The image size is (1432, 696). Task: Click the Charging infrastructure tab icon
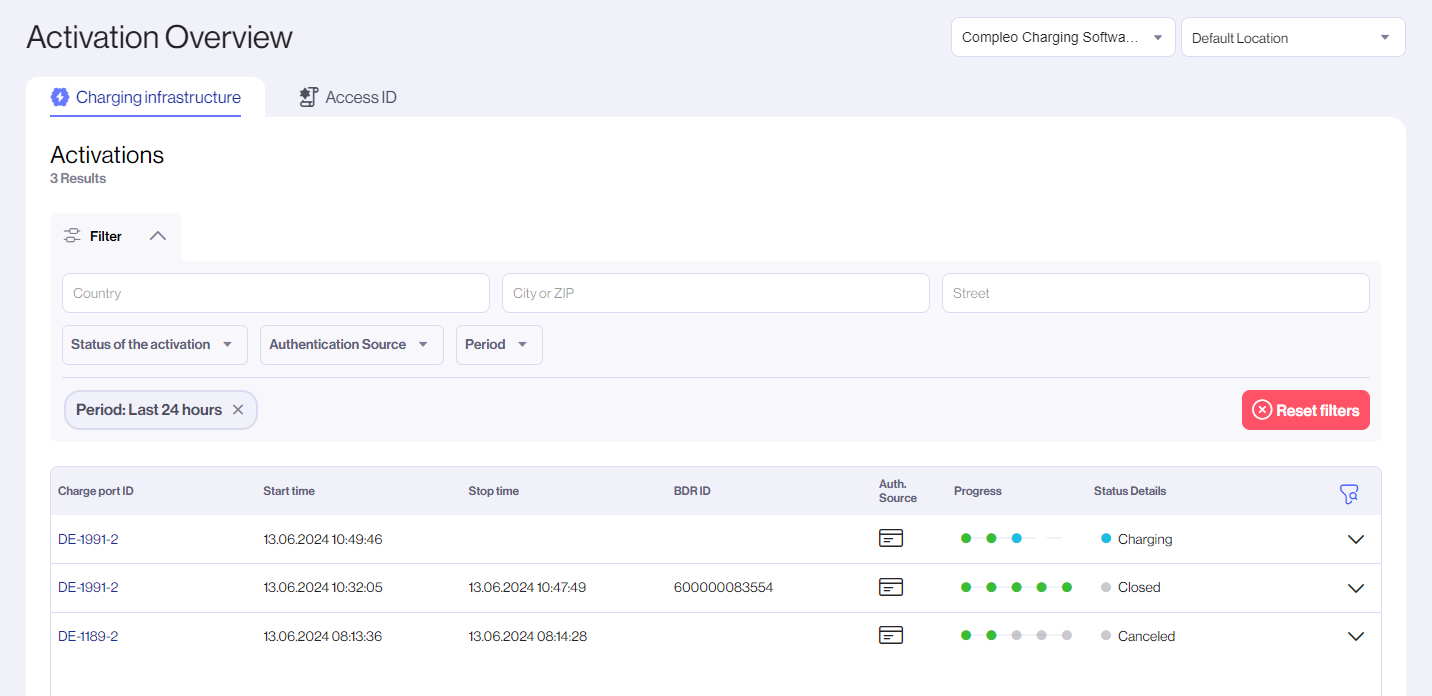coord(60,97)
